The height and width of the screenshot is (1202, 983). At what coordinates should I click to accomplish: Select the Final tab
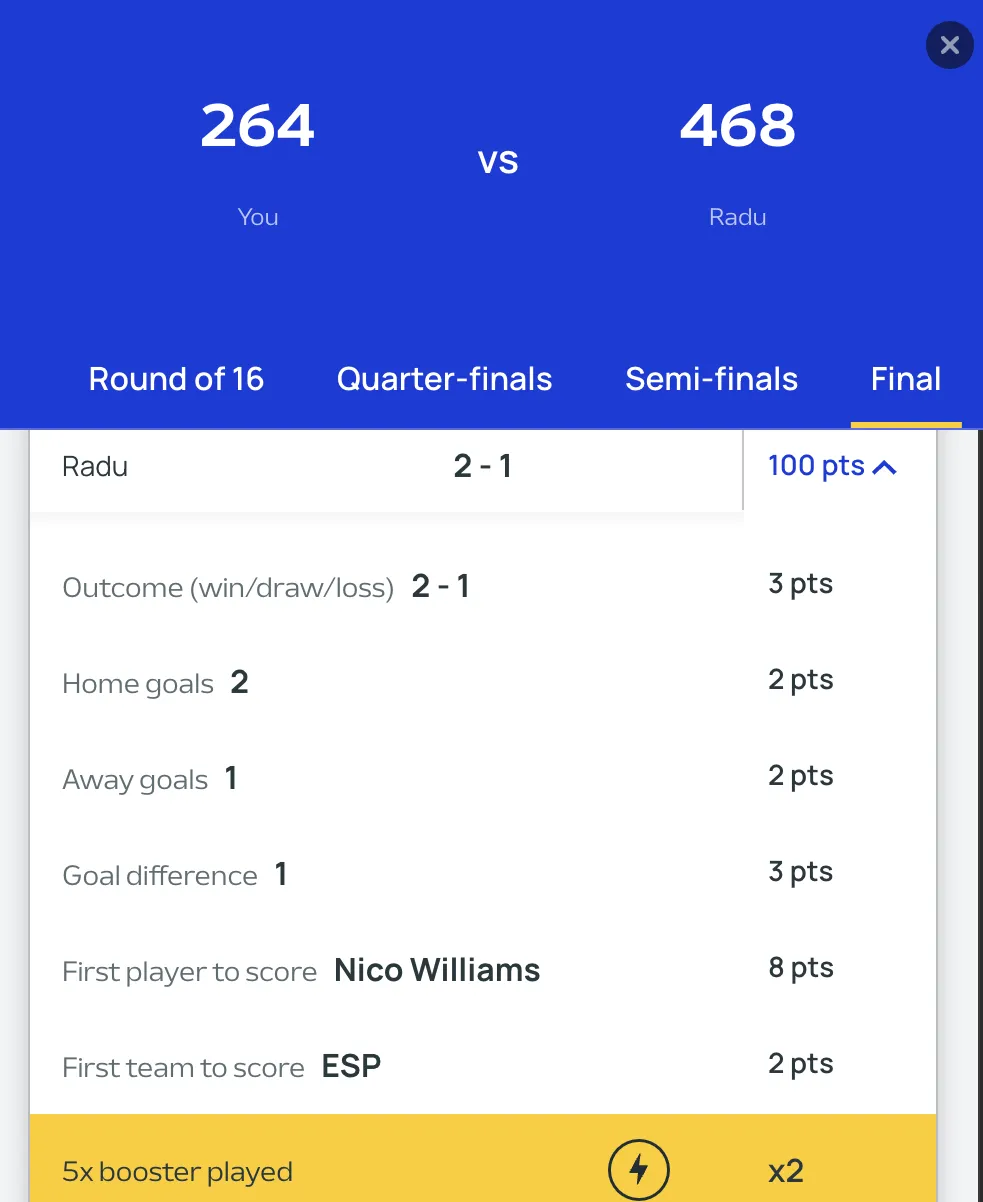click(906, 379)
